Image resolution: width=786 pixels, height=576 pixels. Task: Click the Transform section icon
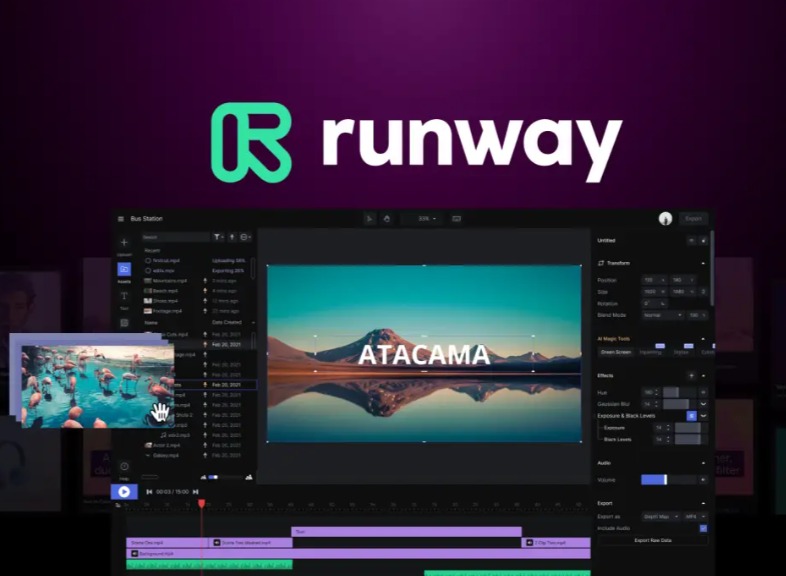(601, 263)
